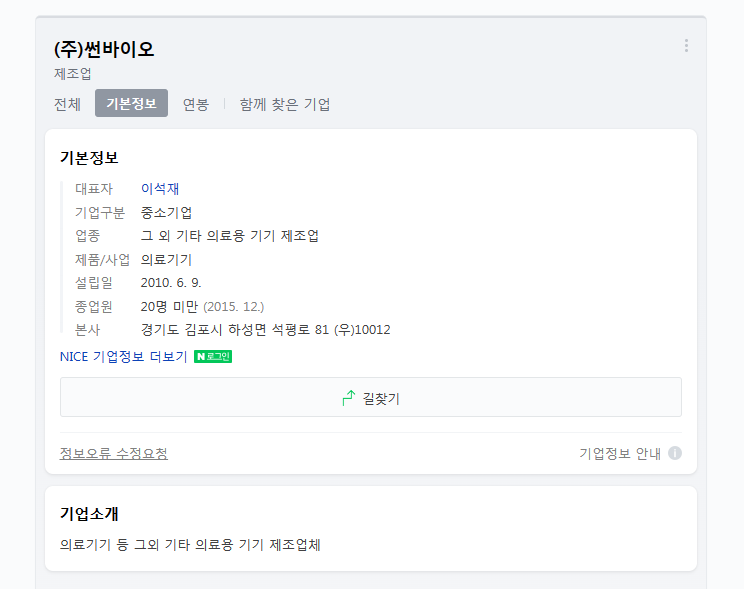The image size is (744, 589).
Task: Open the 함께 찾은 기업 tab
Action: pos(285,104)
